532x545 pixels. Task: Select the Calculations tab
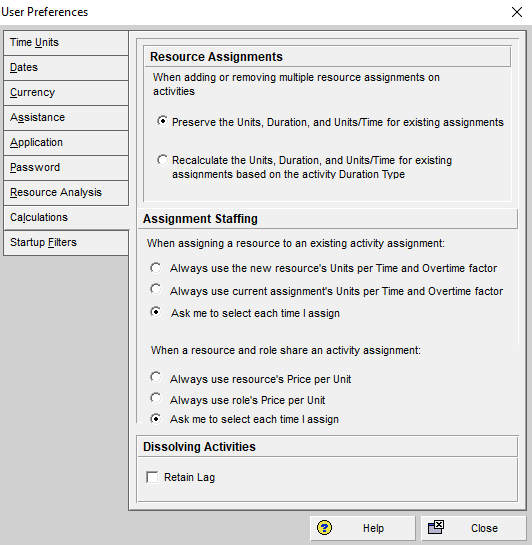point(66,218)
